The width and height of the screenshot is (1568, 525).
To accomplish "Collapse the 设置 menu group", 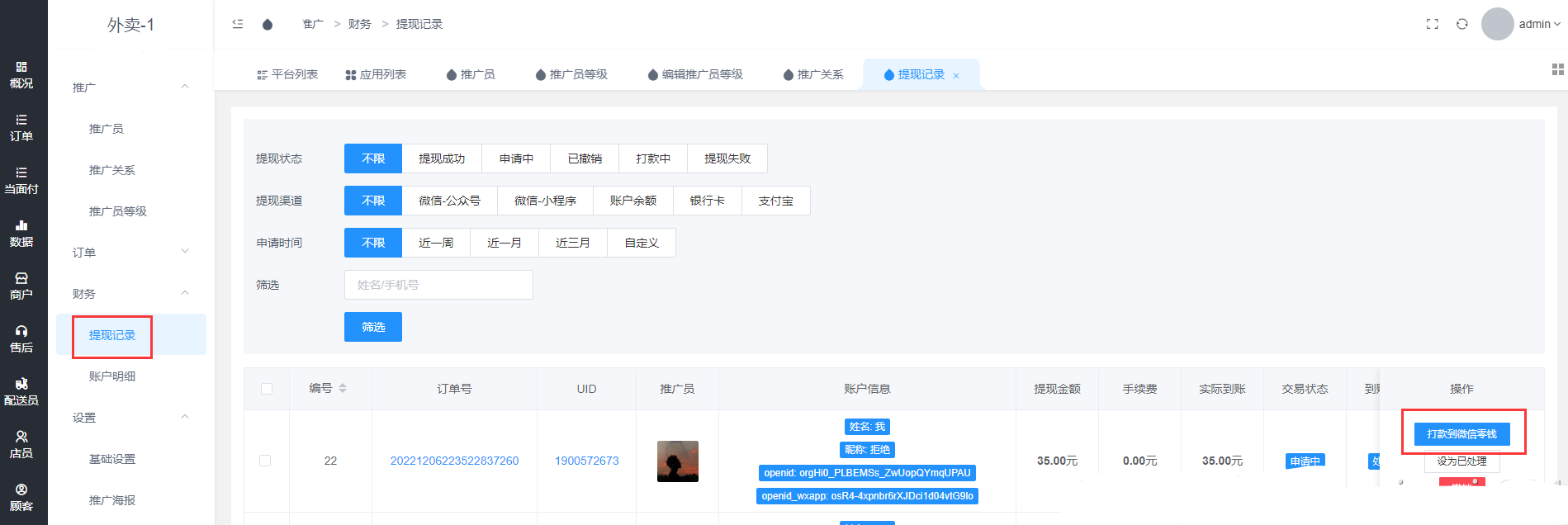I will tap(130, 417).
